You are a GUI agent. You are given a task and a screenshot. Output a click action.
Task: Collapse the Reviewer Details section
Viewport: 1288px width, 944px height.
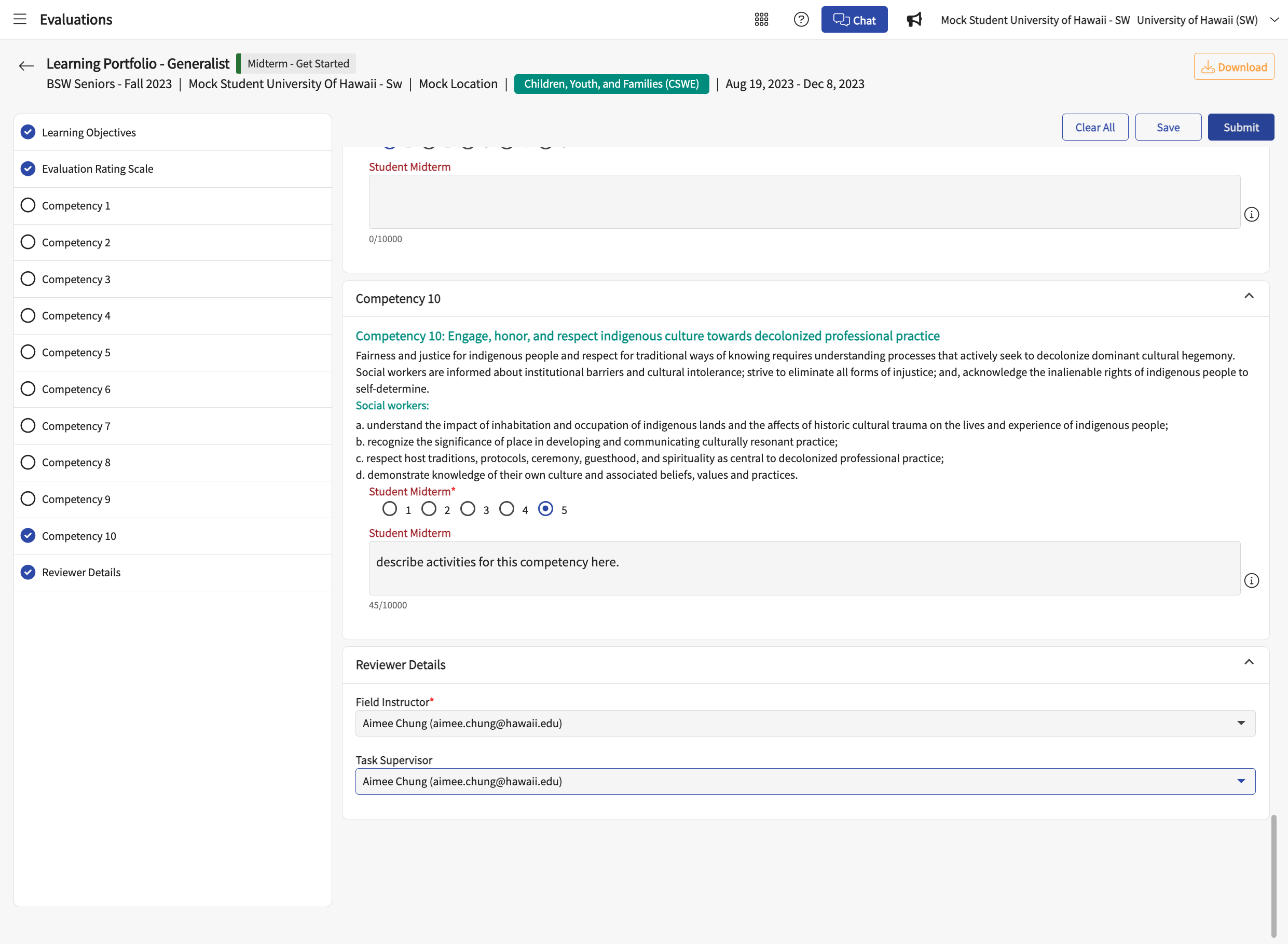1249,662
